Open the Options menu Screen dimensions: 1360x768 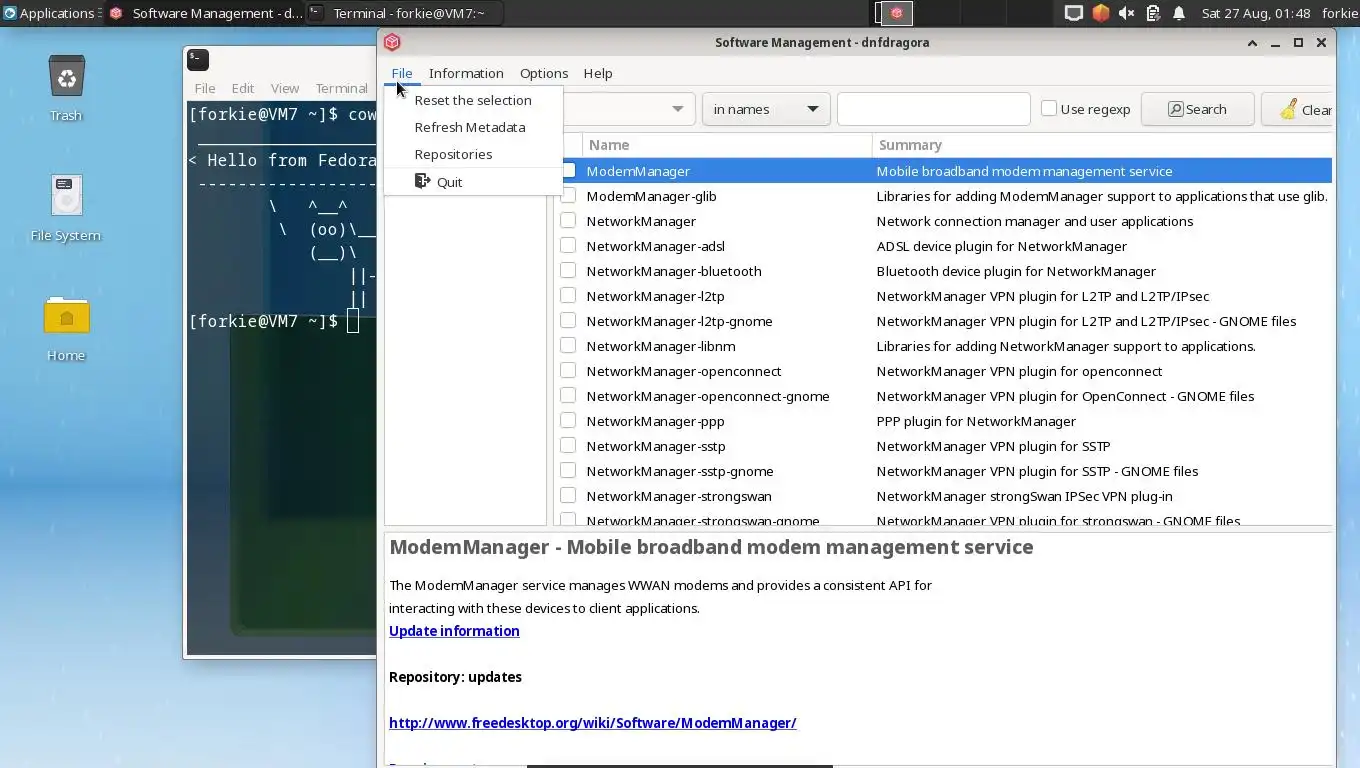(544, 73)
